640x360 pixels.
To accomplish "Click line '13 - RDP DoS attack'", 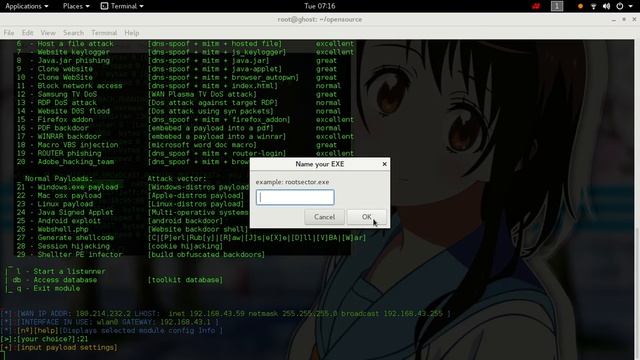I will pos(57,102).
